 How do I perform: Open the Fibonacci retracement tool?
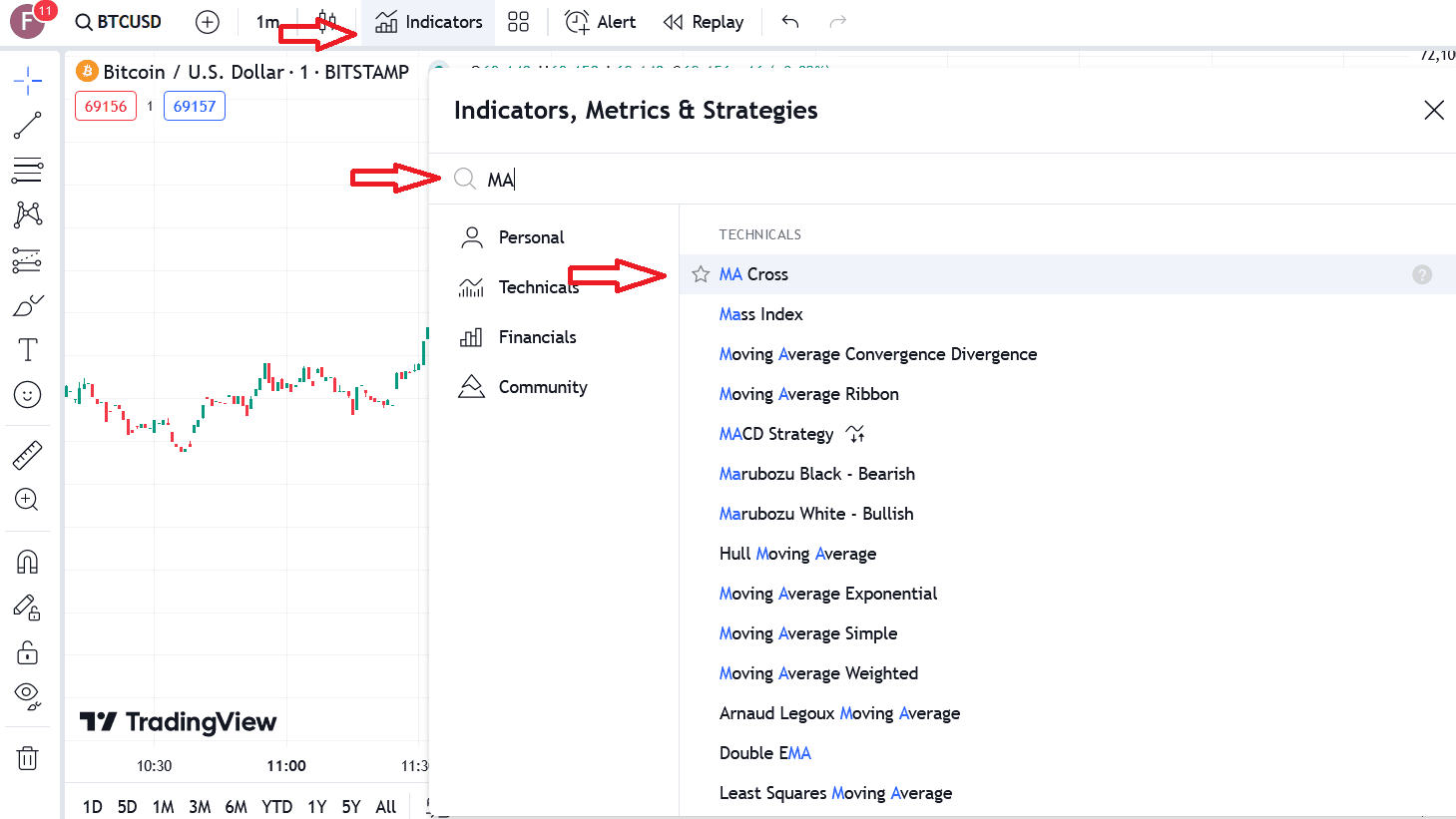pos(27,171)
